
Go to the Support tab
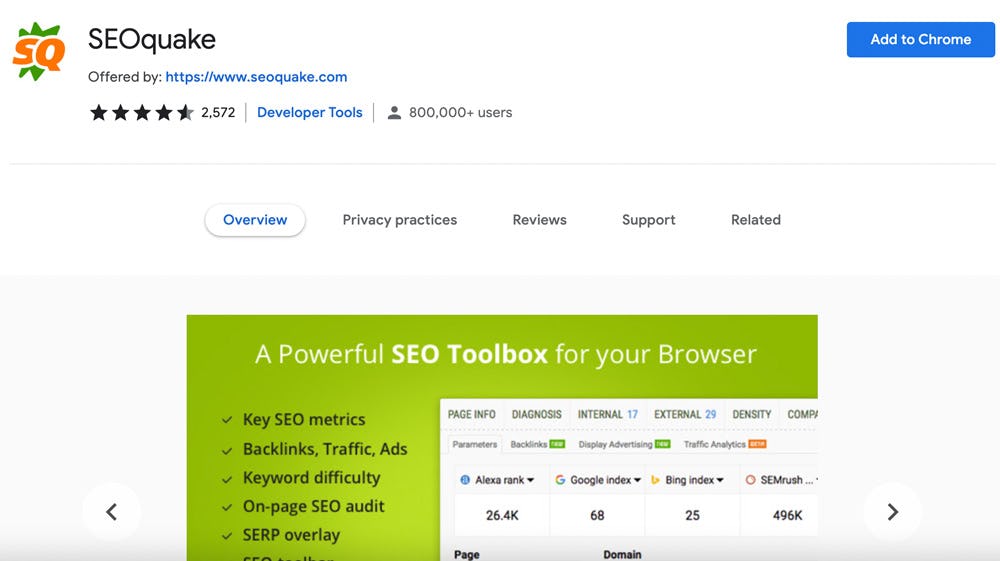point(649,220)
